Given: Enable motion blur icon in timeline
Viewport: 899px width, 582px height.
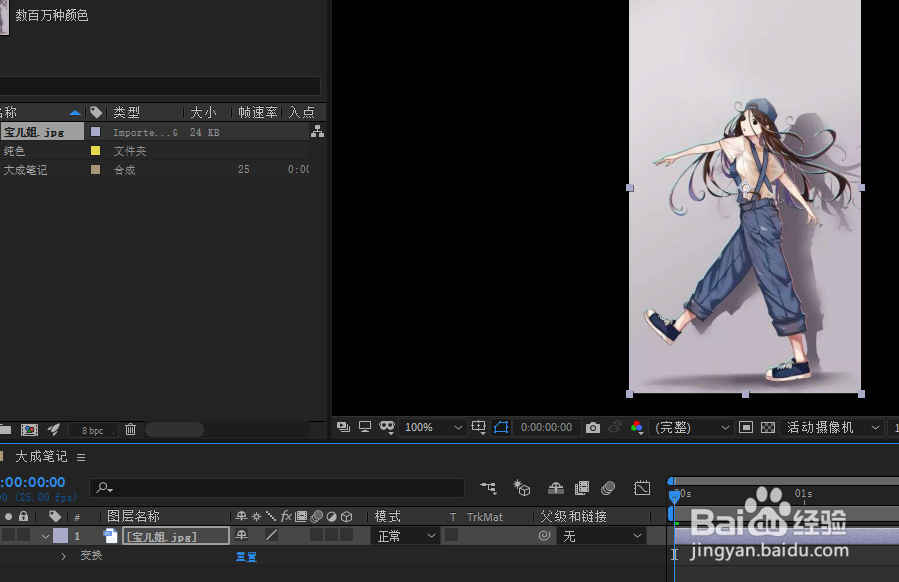Looking at the screenshot, I should point(608,488).
